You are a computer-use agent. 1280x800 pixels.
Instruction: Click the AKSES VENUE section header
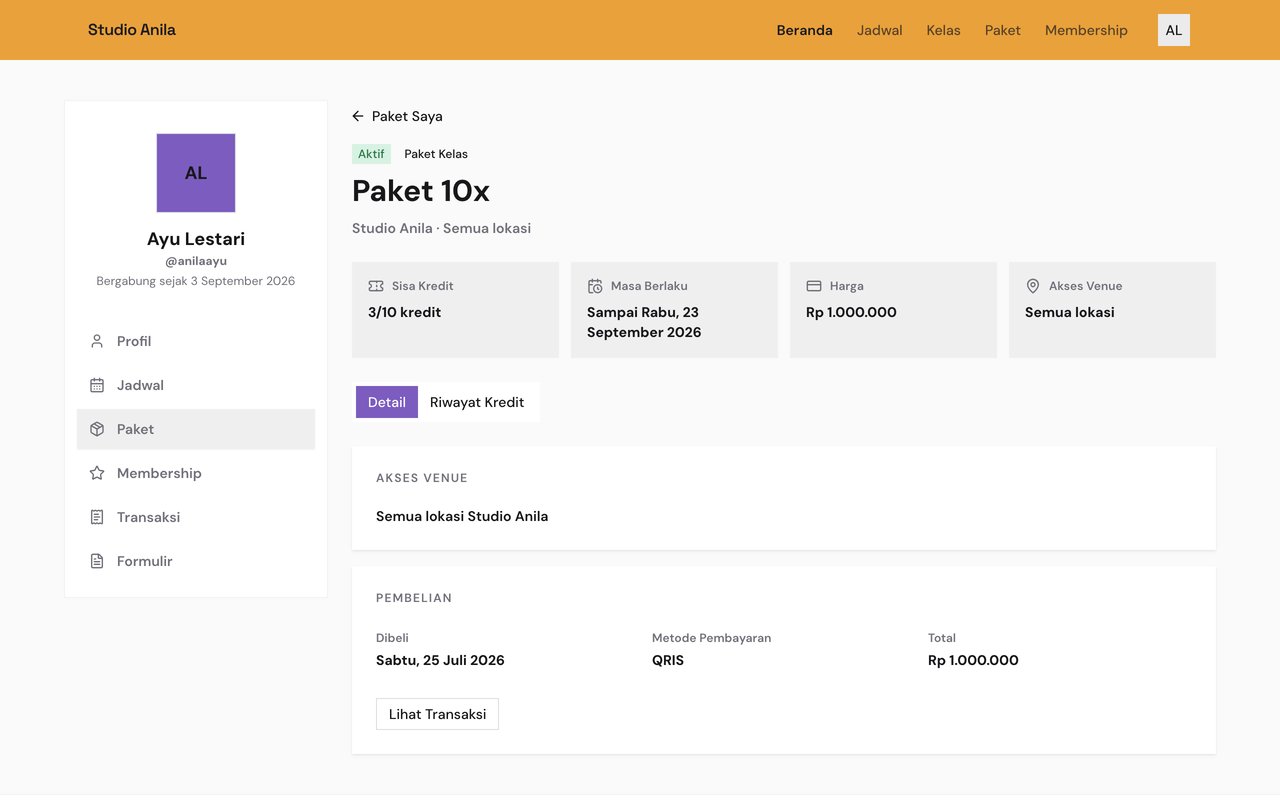click(422, 478)
